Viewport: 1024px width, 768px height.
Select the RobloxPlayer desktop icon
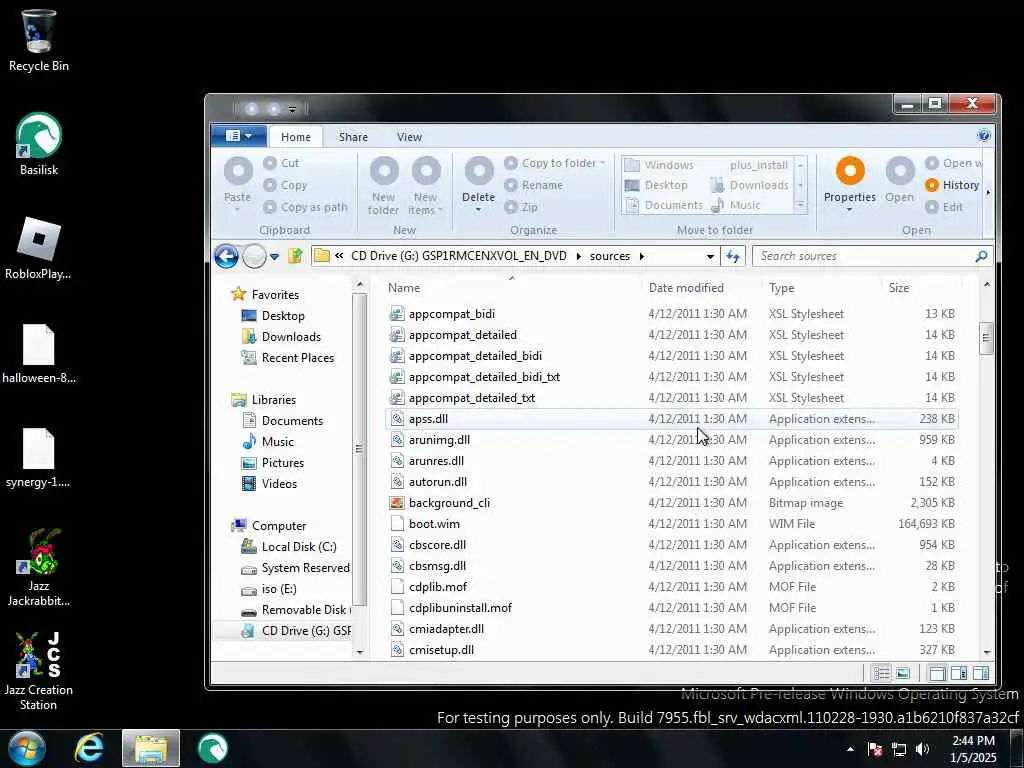(39, 248)
